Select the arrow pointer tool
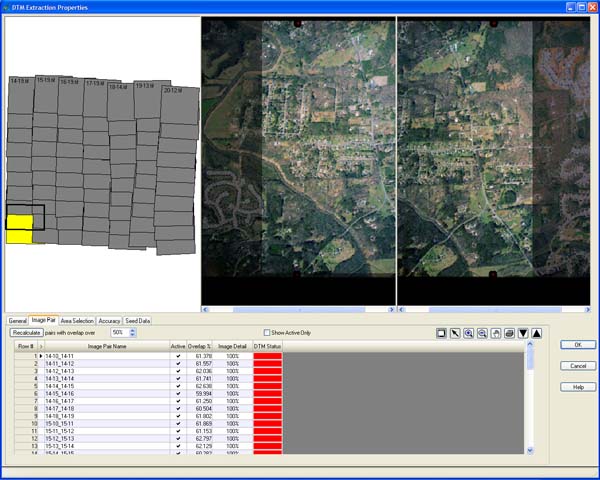The width and height of the screenshot is (600, 480). coord(454,332)
